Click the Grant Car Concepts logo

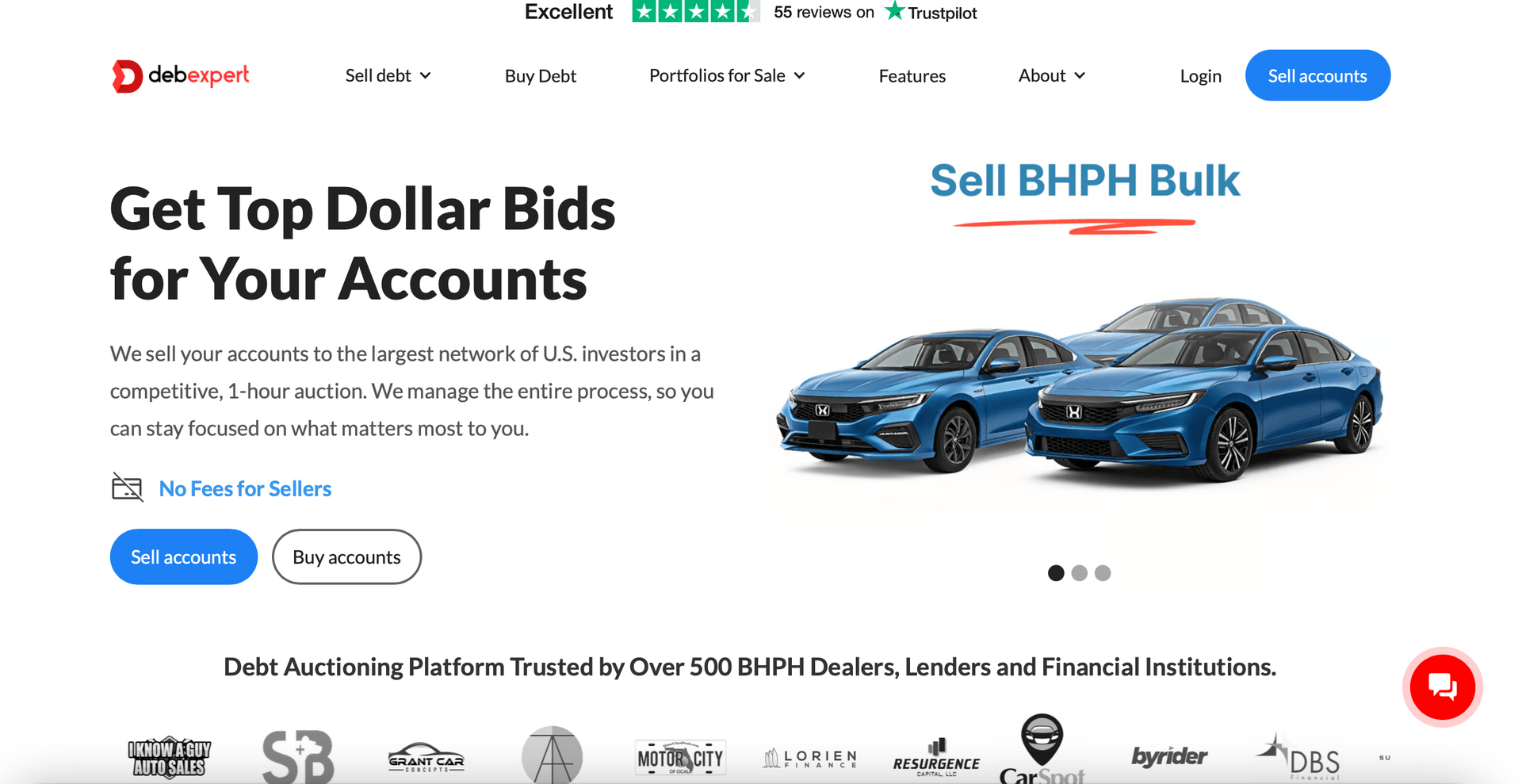click(426, 758)
